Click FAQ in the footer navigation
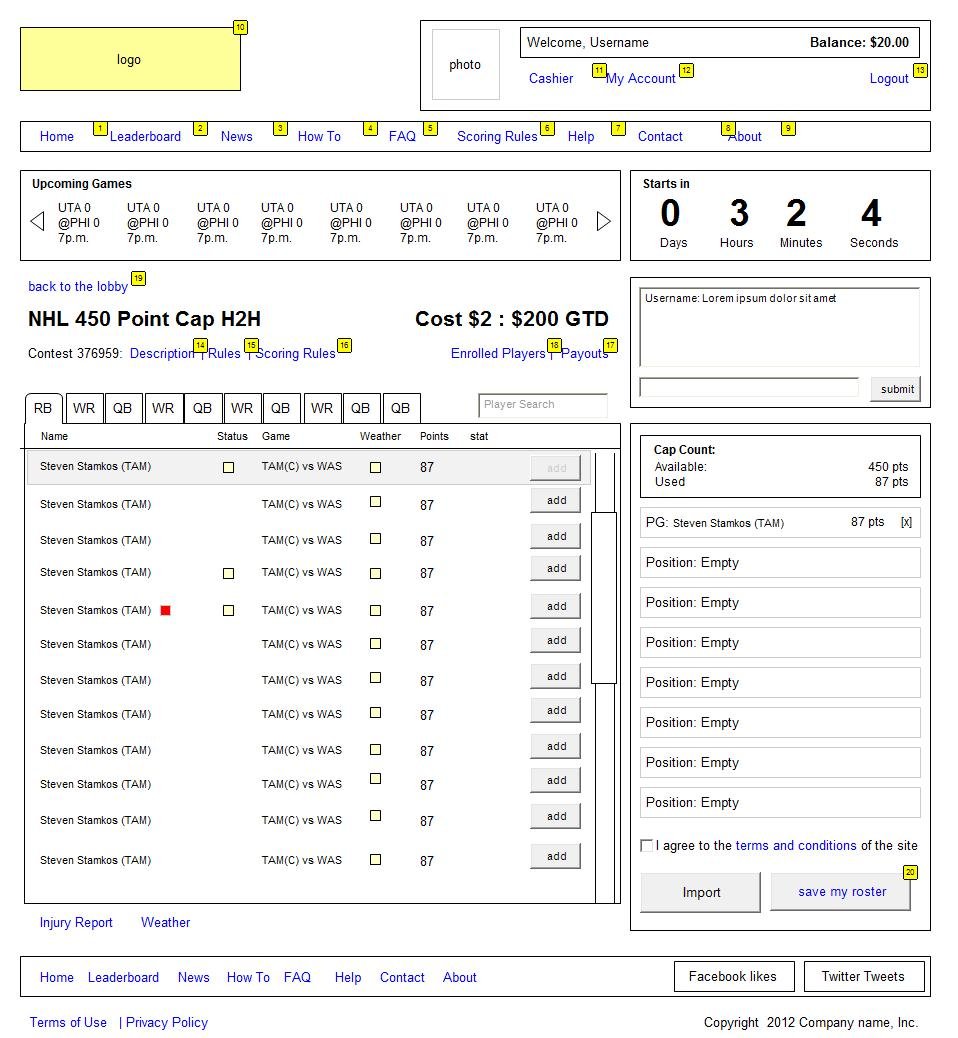Viewport: 958px width, 1038px height. click(x=297, y=977)
